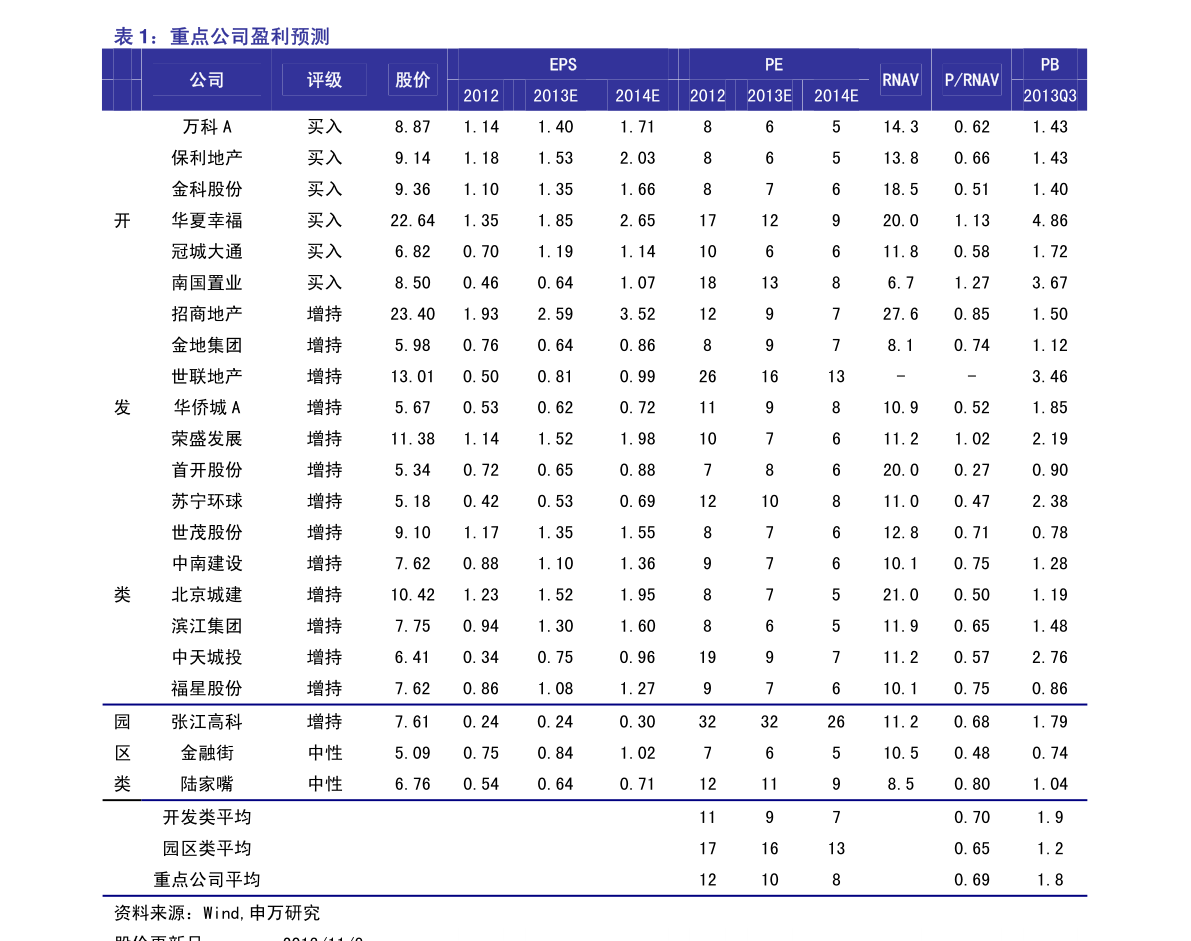Click the 2013E column under EPS
1191x941 pixels.
555,96
